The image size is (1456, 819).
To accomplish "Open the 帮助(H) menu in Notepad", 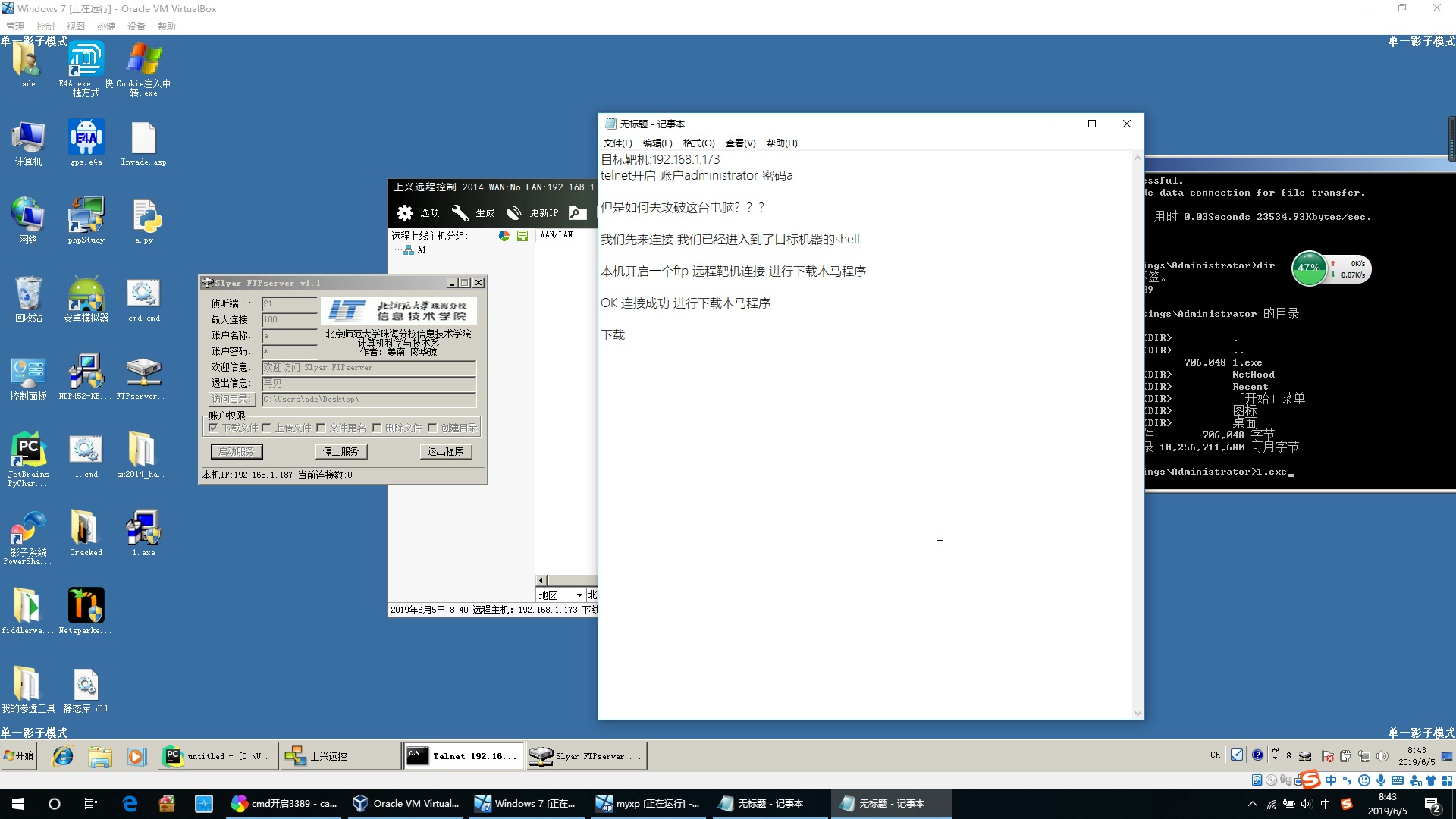I will click(x=782, y=143).
